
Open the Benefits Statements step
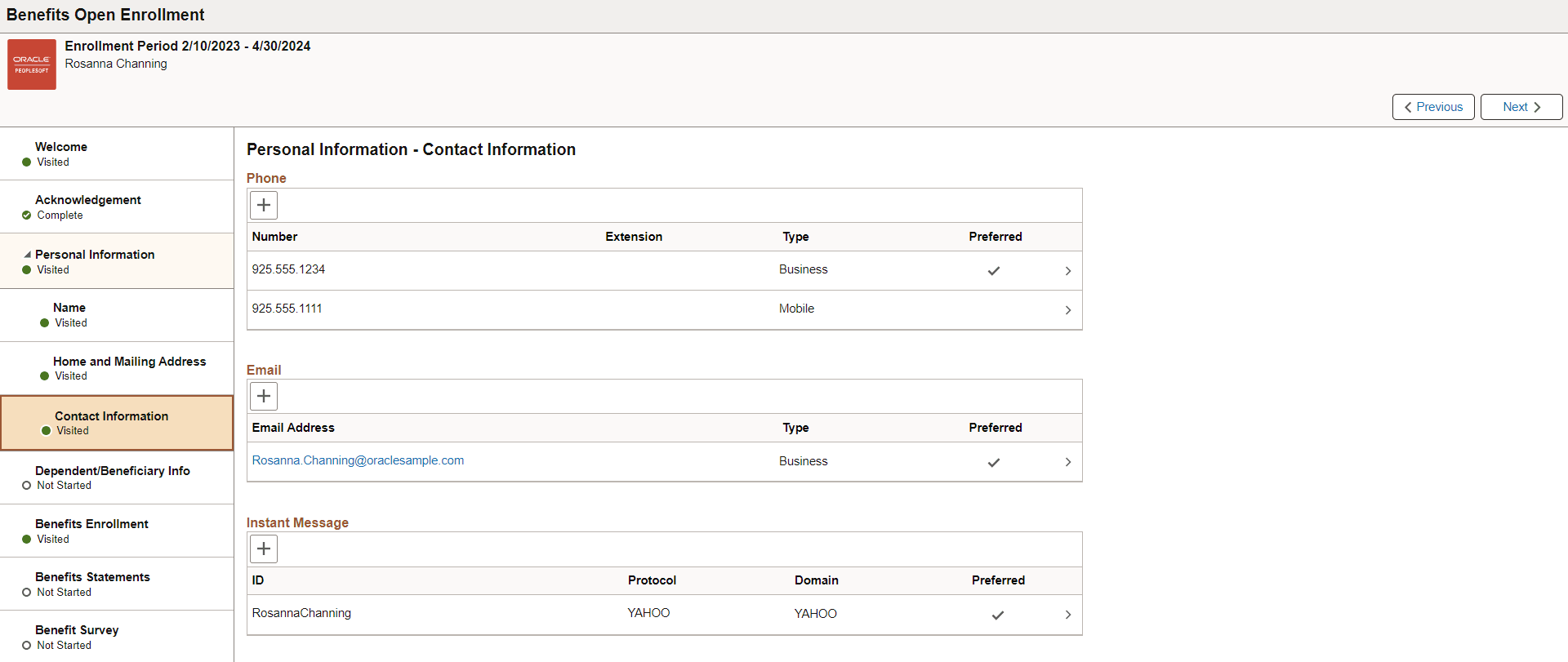coord(92,577)
